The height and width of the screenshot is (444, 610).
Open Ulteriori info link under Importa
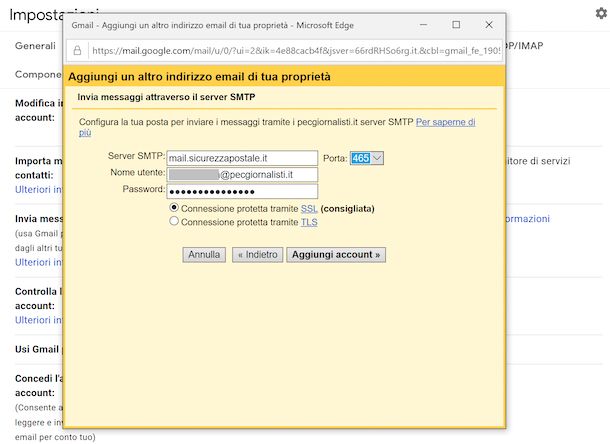tap(39, 190)
